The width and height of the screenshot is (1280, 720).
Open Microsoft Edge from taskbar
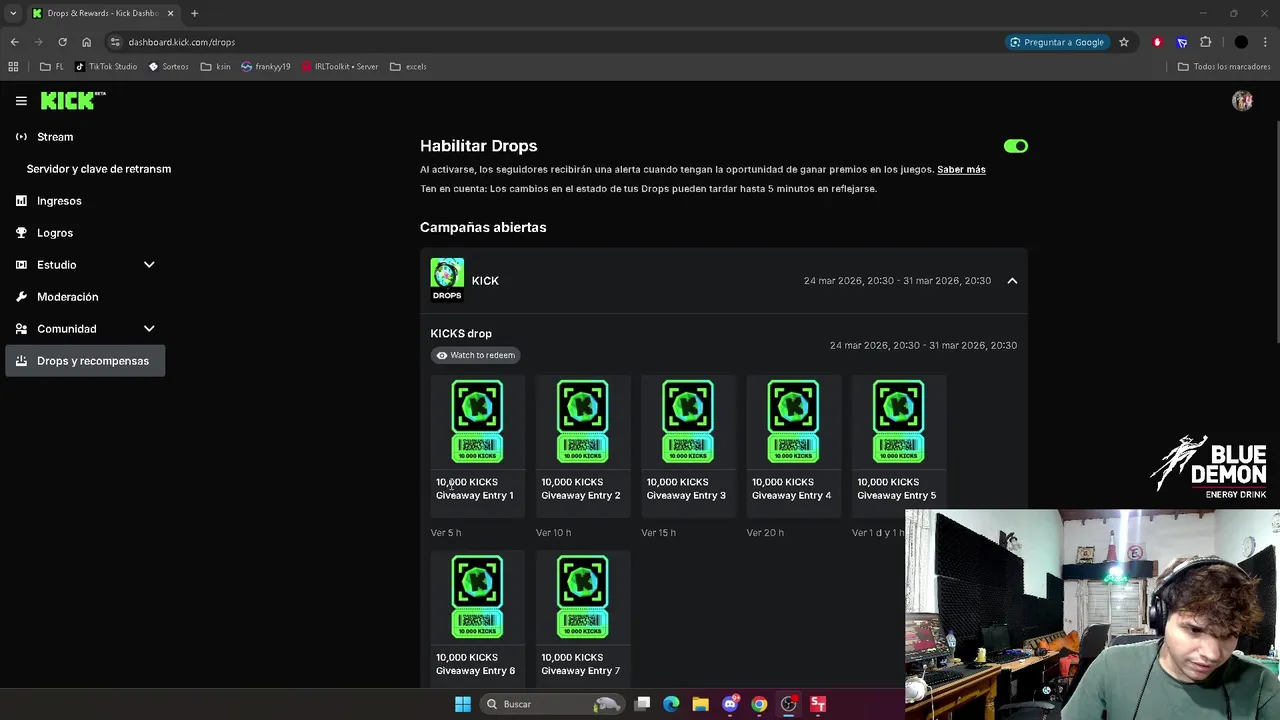click(671, 704)
